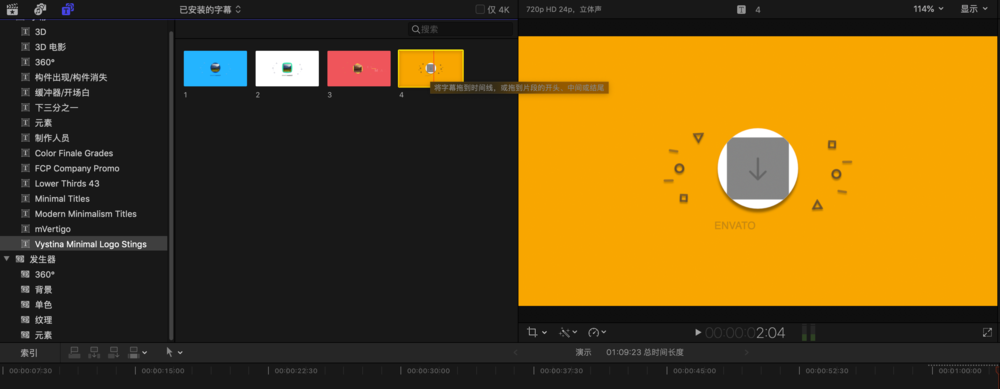Viewport: 1000px width, 389px height.
Task: Click the title T icon above viewer
Action: coord(741,10)
